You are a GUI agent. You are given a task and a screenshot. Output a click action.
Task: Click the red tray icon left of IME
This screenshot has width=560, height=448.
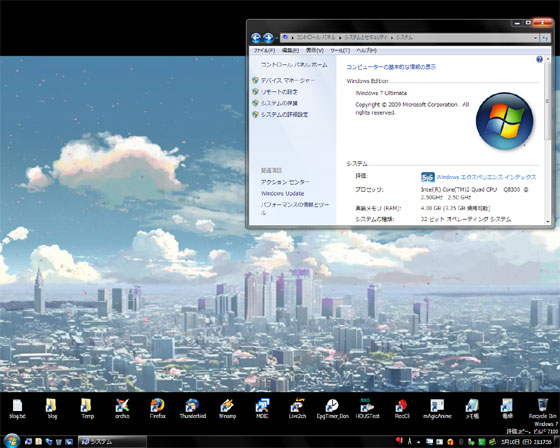tap(399, 441)
